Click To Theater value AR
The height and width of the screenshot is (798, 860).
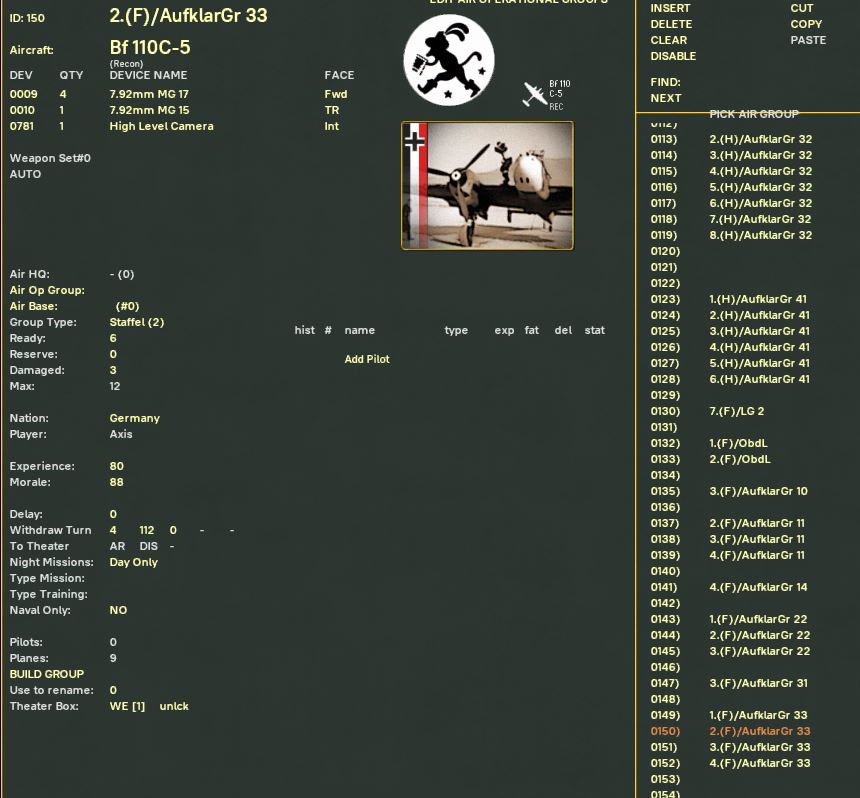point(117,546)
